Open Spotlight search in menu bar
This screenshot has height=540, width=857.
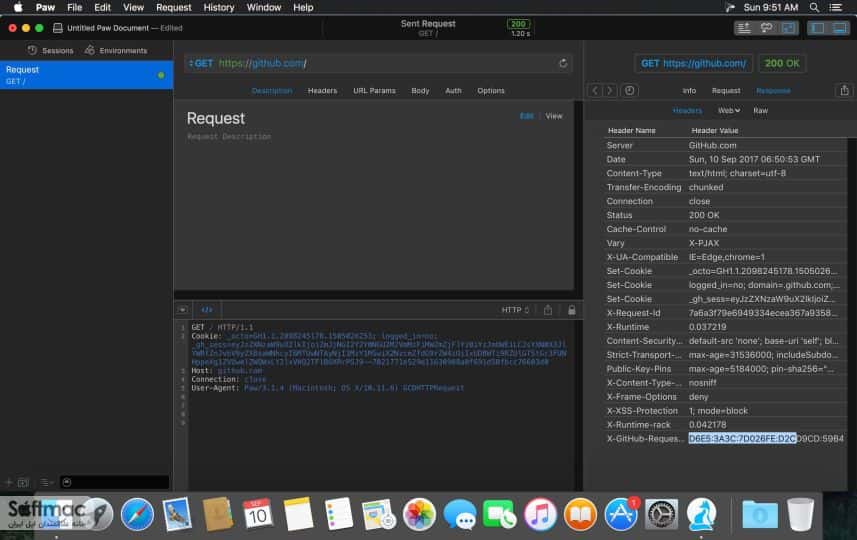click(814, 8)
